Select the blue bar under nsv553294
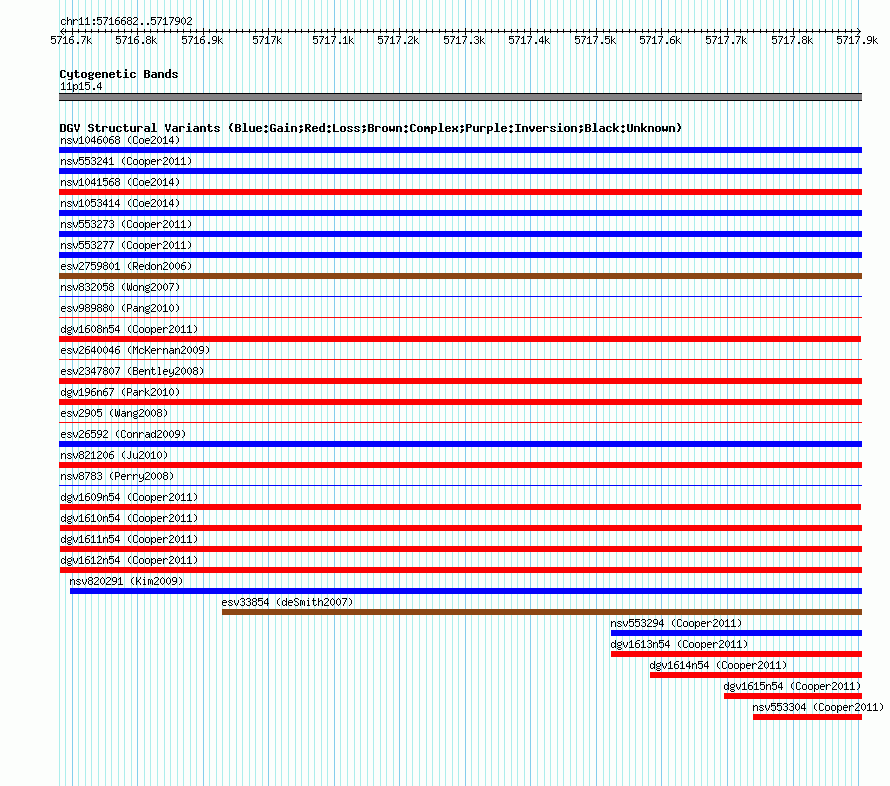The width and height of the screenshot is (890, 786). click(736, 633)
